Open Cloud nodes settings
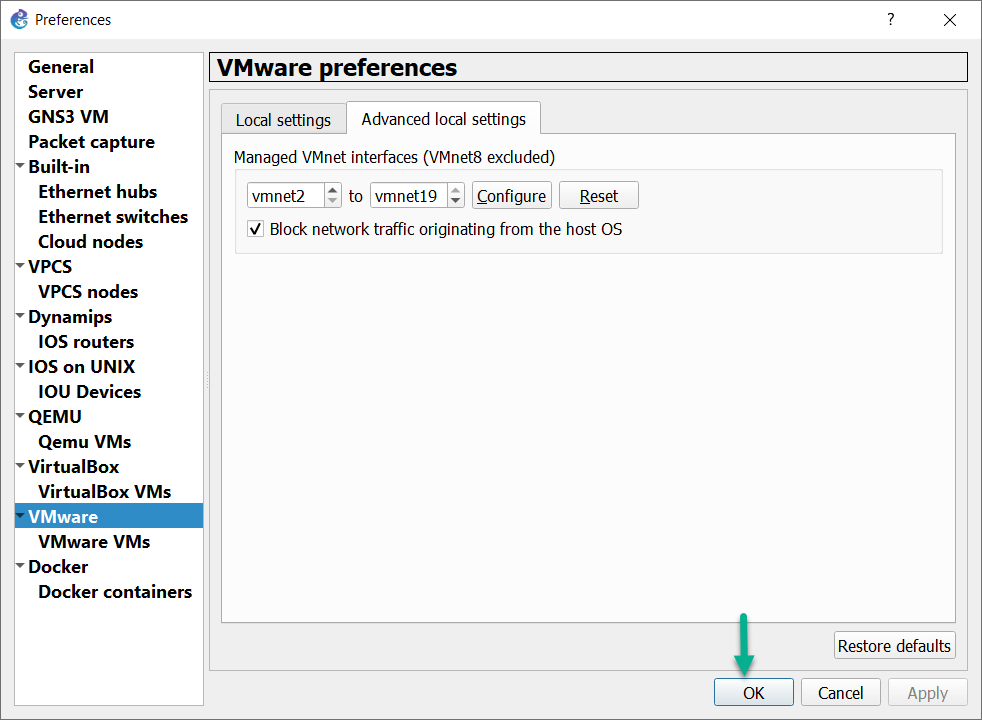This screenshot has height=720, width=982. click(91, 242)
